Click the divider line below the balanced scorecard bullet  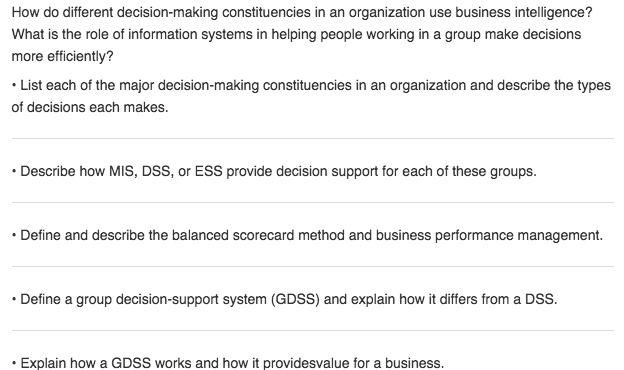coord(313,267)
